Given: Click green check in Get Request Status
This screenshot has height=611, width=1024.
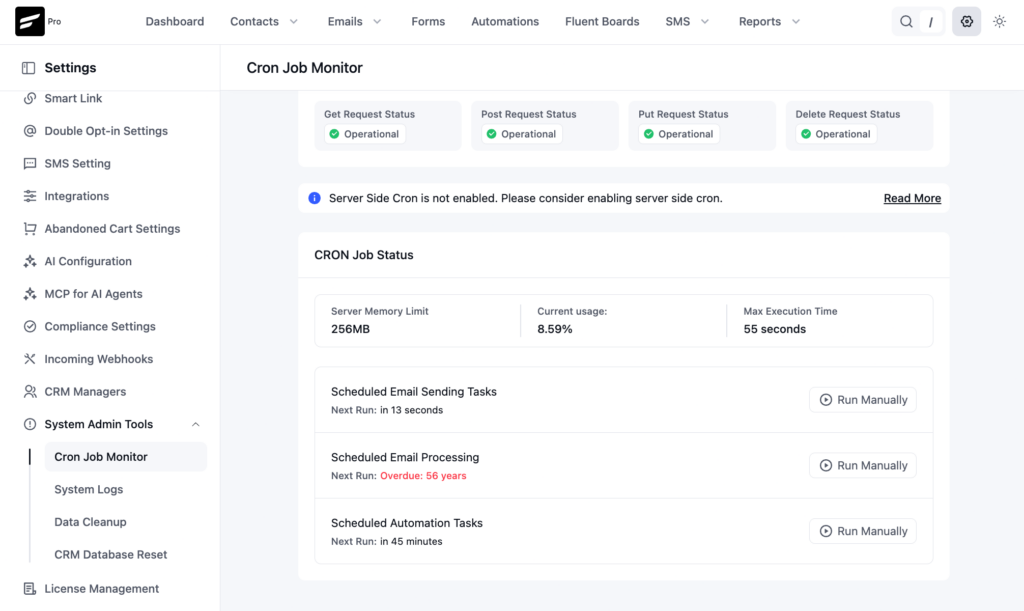Looking at the screenshot, I should pyautogui.click(x=334, y=134).
